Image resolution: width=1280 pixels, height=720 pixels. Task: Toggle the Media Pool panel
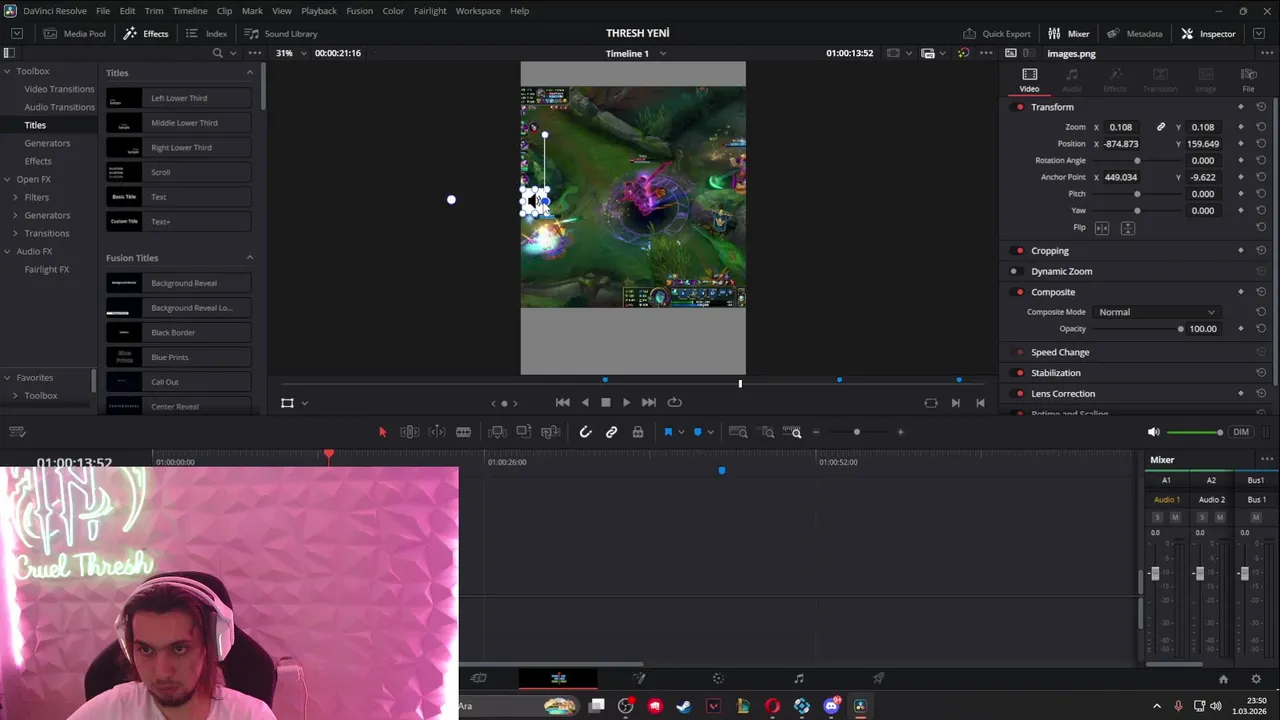pos(75,34)
